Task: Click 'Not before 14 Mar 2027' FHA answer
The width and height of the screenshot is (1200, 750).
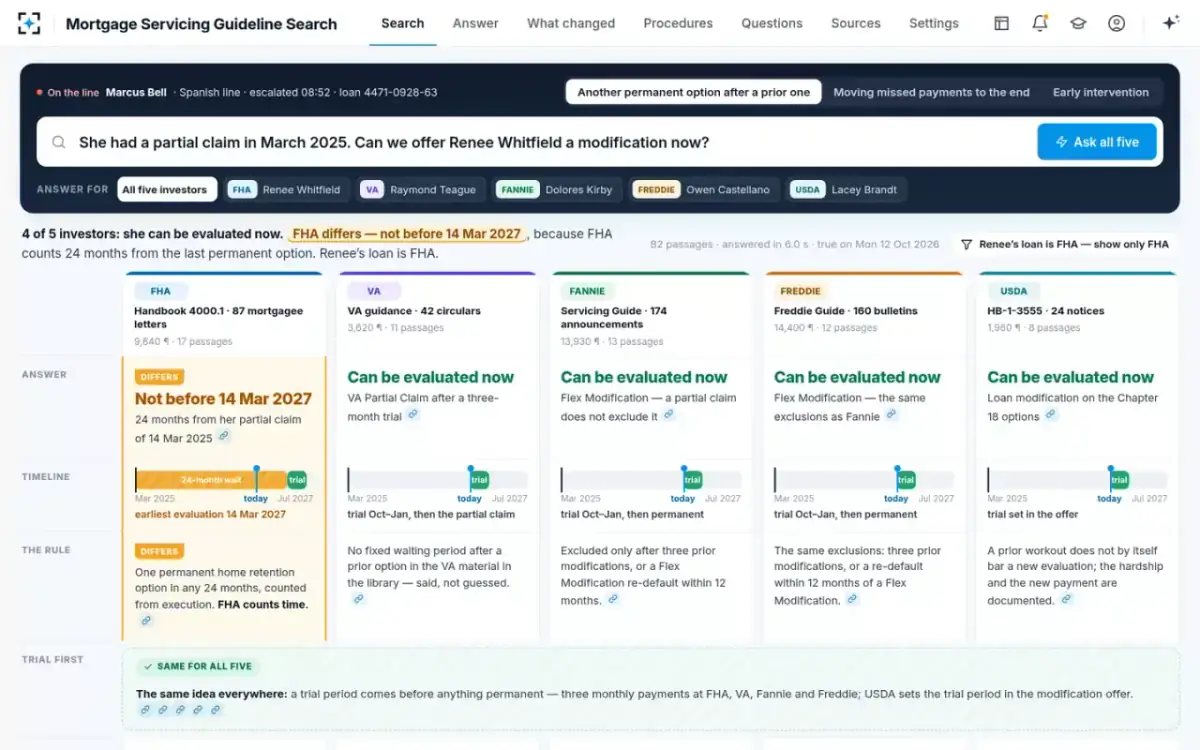Action: [x=224, y=398]
